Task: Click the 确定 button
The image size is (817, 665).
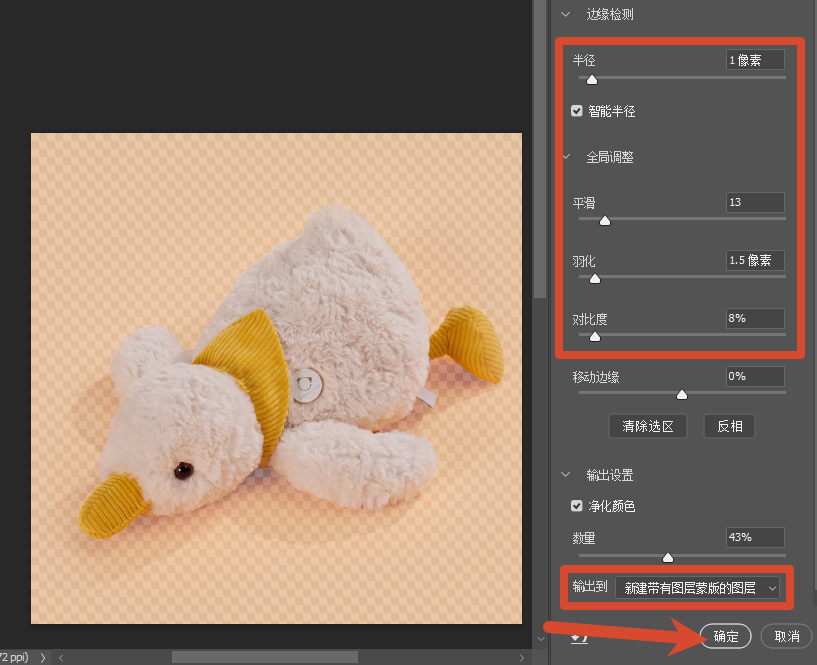Action: tap(726, 636)
